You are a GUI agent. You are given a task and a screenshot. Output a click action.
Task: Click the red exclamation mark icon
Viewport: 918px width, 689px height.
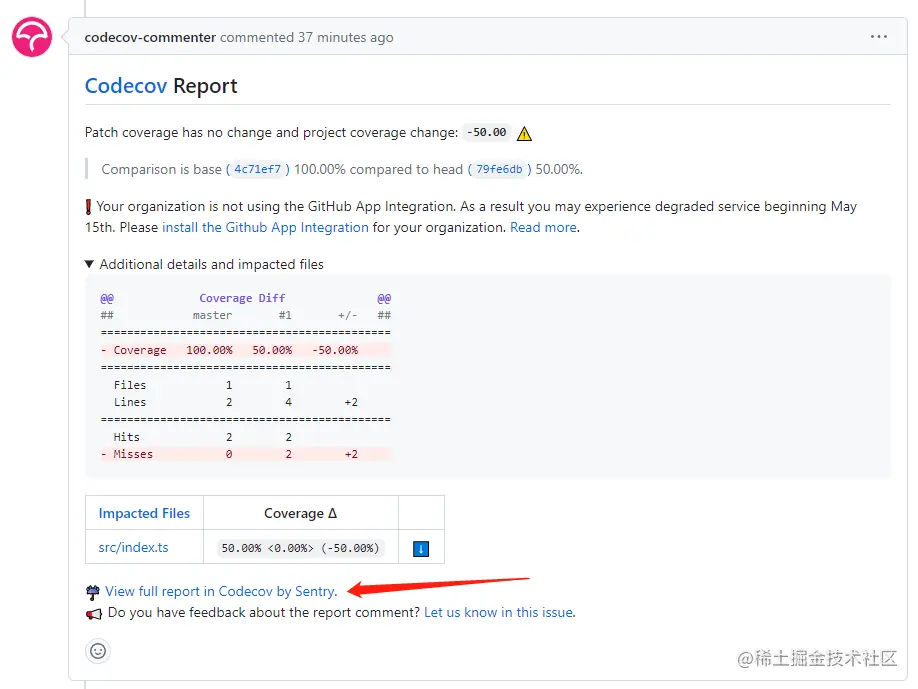click(88, 207)
